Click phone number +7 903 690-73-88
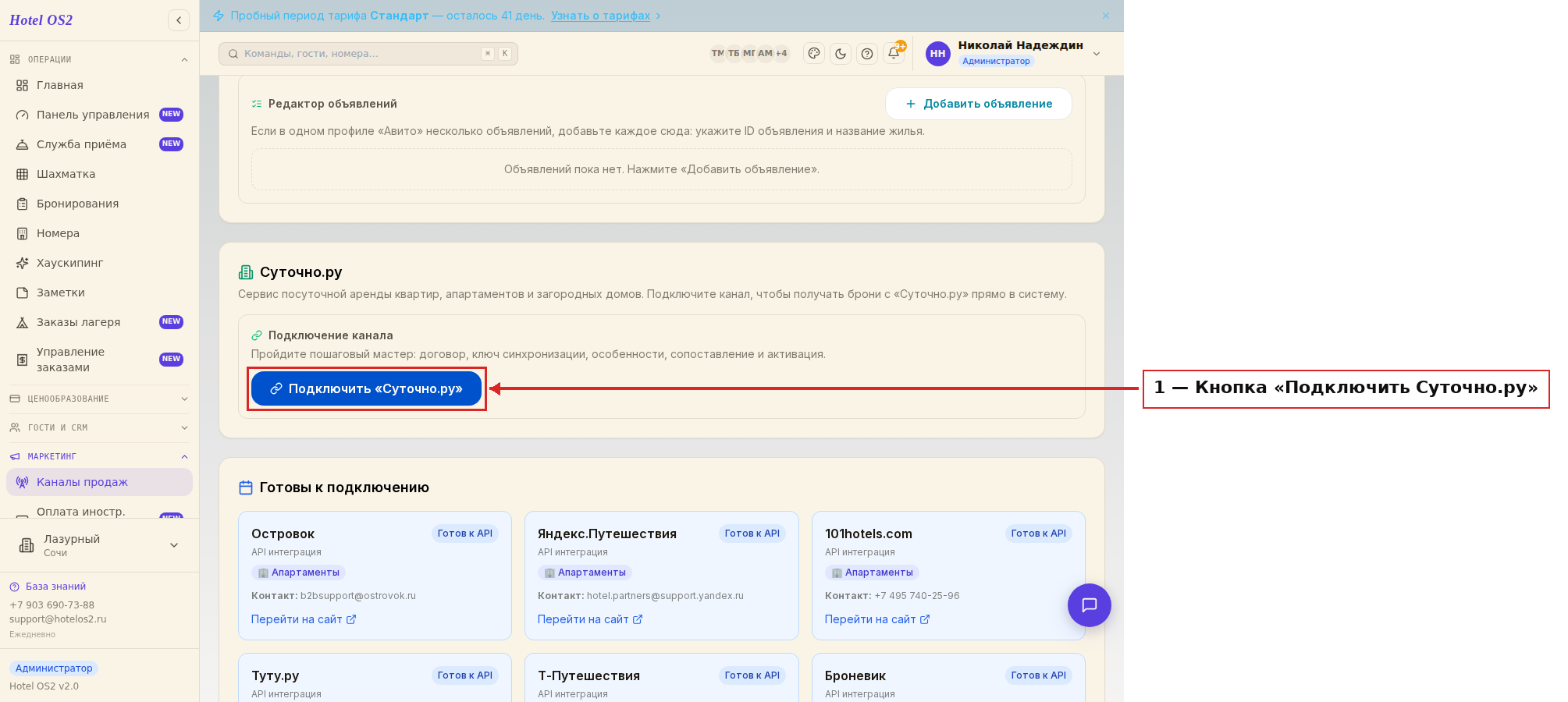This screenshot has width=1568, height=702. (x=52, y=605)
